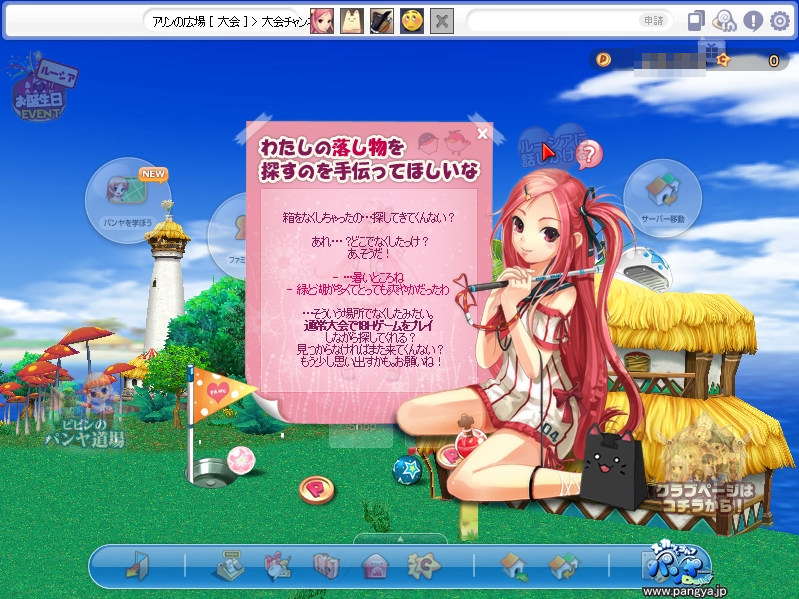
Task: Click the アリンの広場 [大会] breadcrumb text
Action: click(200, 21)
